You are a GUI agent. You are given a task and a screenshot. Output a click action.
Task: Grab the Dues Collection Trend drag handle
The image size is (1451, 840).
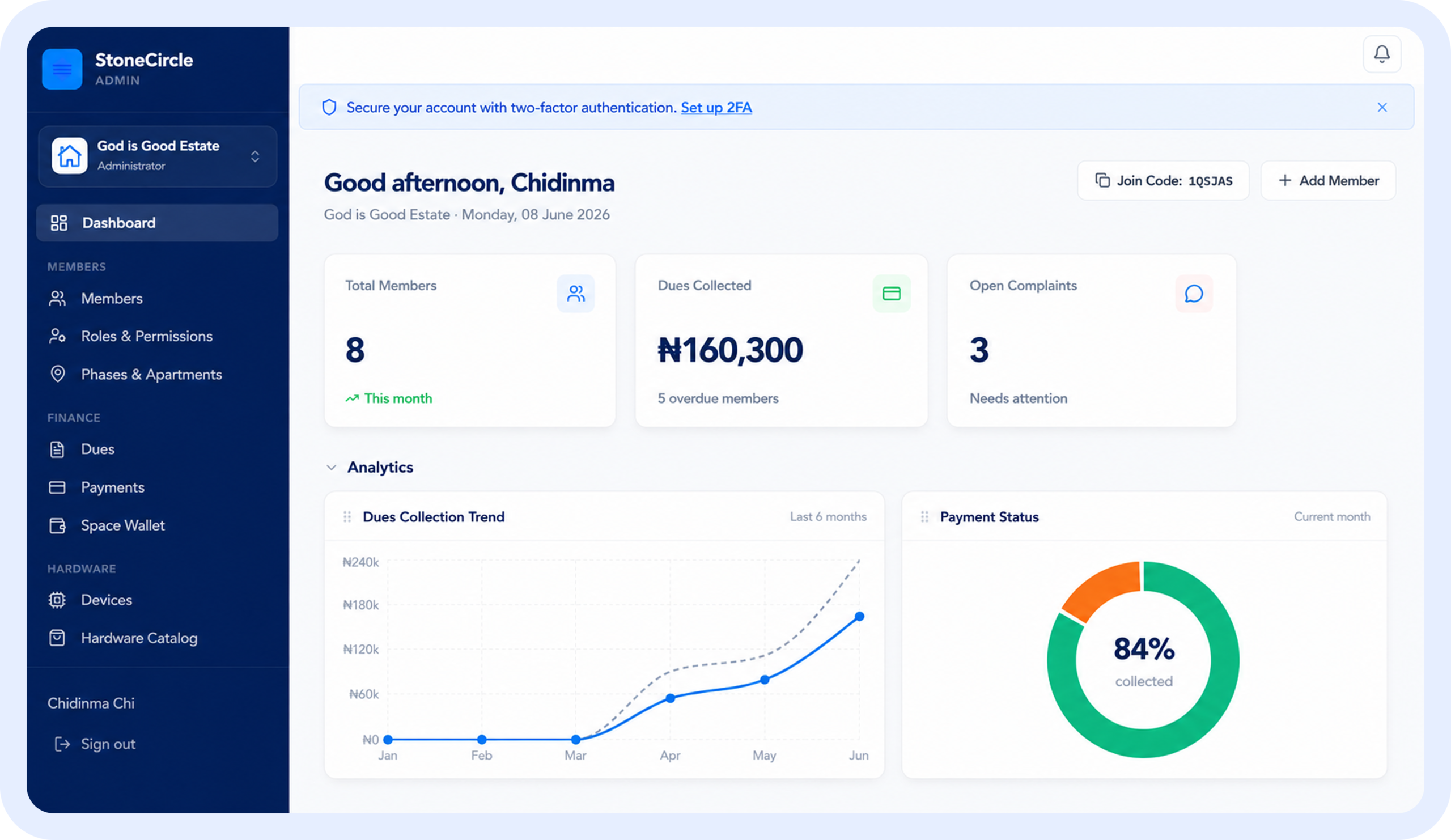(x=347, y=517)
